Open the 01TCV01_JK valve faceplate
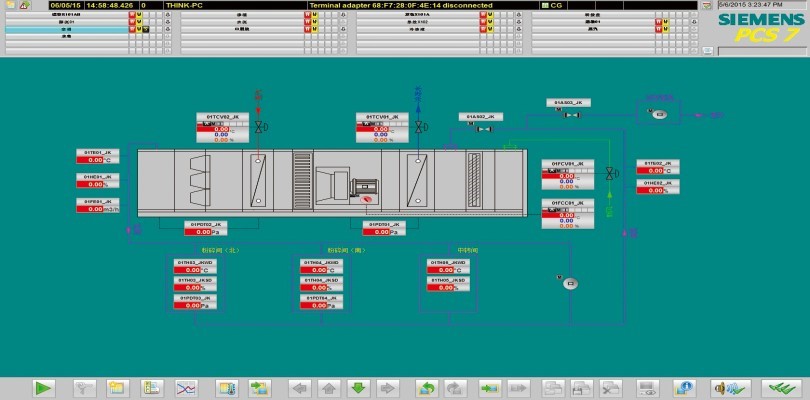The image size is (810, 400). (x=382, y=130)
